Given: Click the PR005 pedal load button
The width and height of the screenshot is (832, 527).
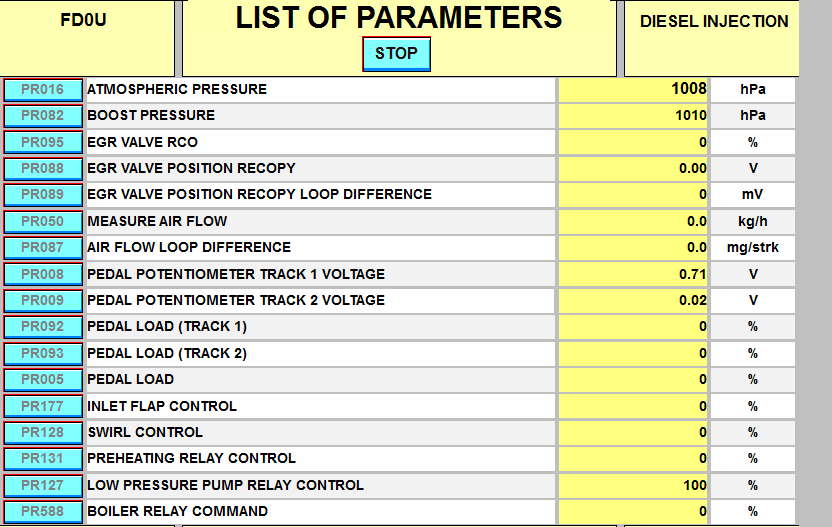Looking at the screenshot, I should [x=43, y=380].
